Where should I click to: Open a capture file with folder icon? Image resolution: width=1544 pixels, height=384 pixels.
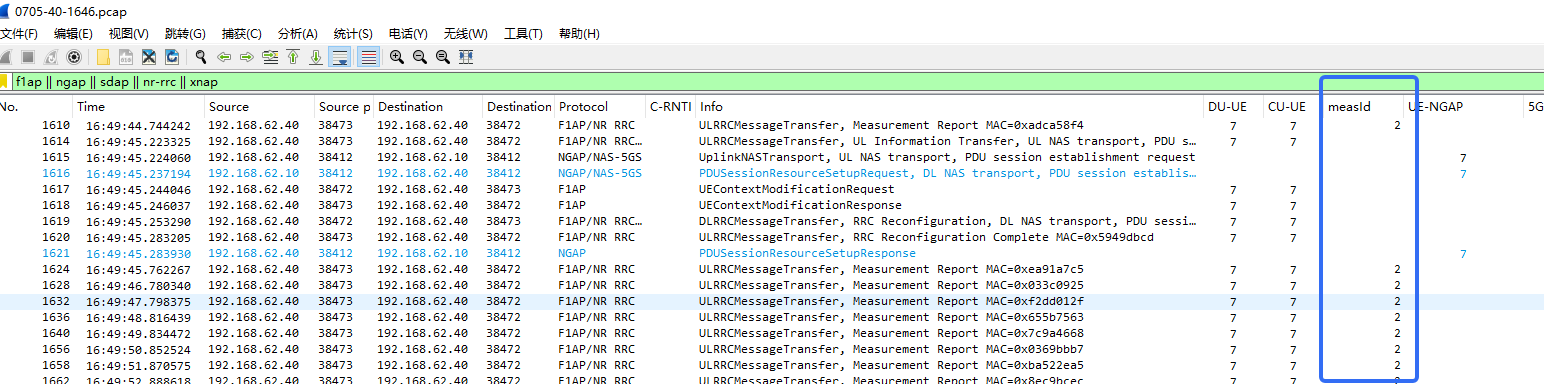tap(103, 57)
